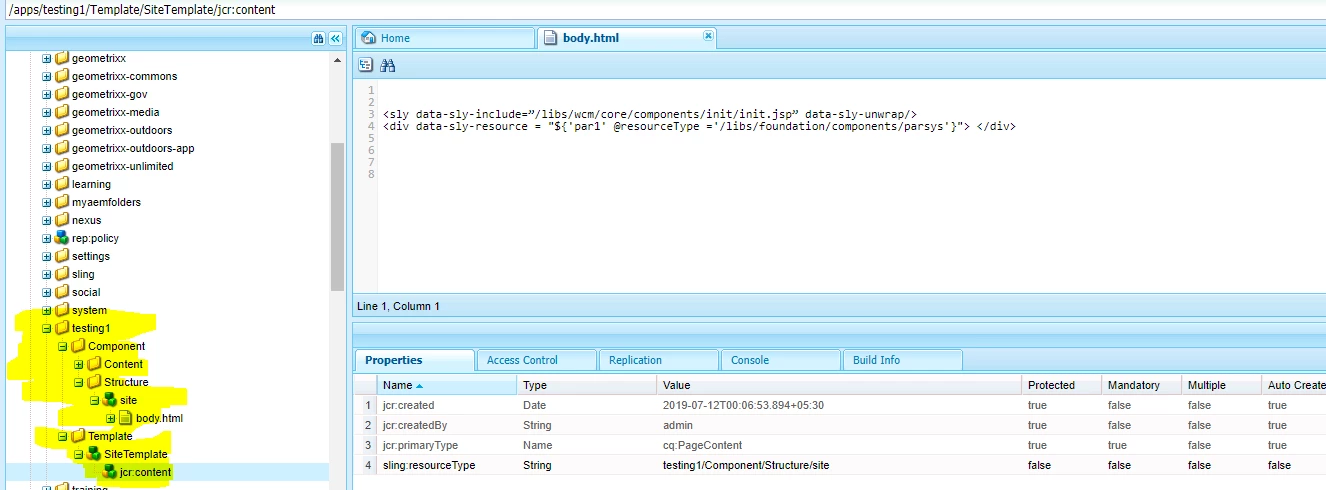Select the myaemfolders tree item
Image resolution: width=1326 pixels, height=490 pixels.
tap(106, 202)
